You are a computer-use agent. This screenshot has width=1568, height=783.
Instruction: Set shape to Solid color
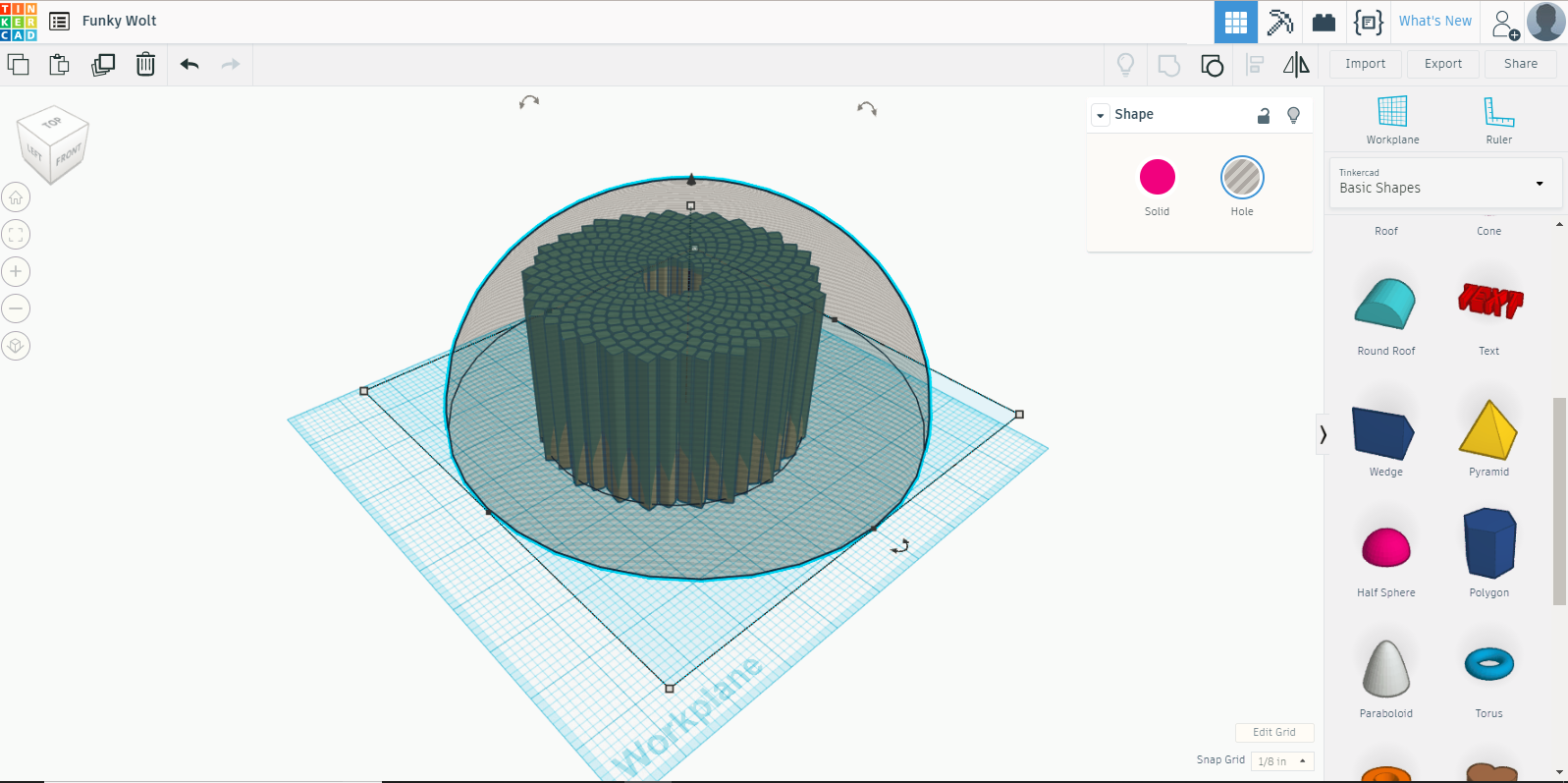[x=1157, y=177]
